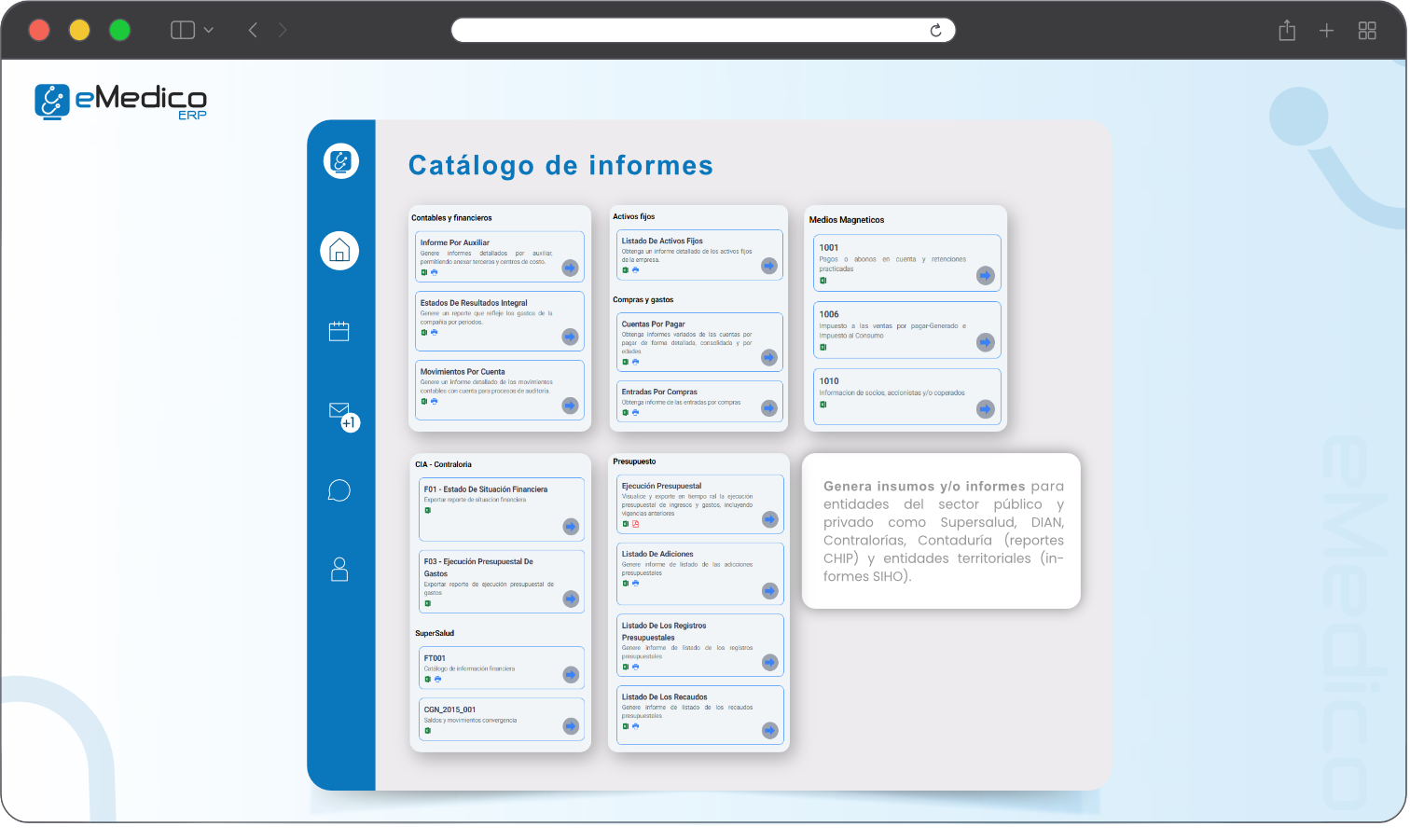This screenshot has width=1410, height=840.
Task: Open the Informe Por Auxiliar title
Action: point(455,242)
